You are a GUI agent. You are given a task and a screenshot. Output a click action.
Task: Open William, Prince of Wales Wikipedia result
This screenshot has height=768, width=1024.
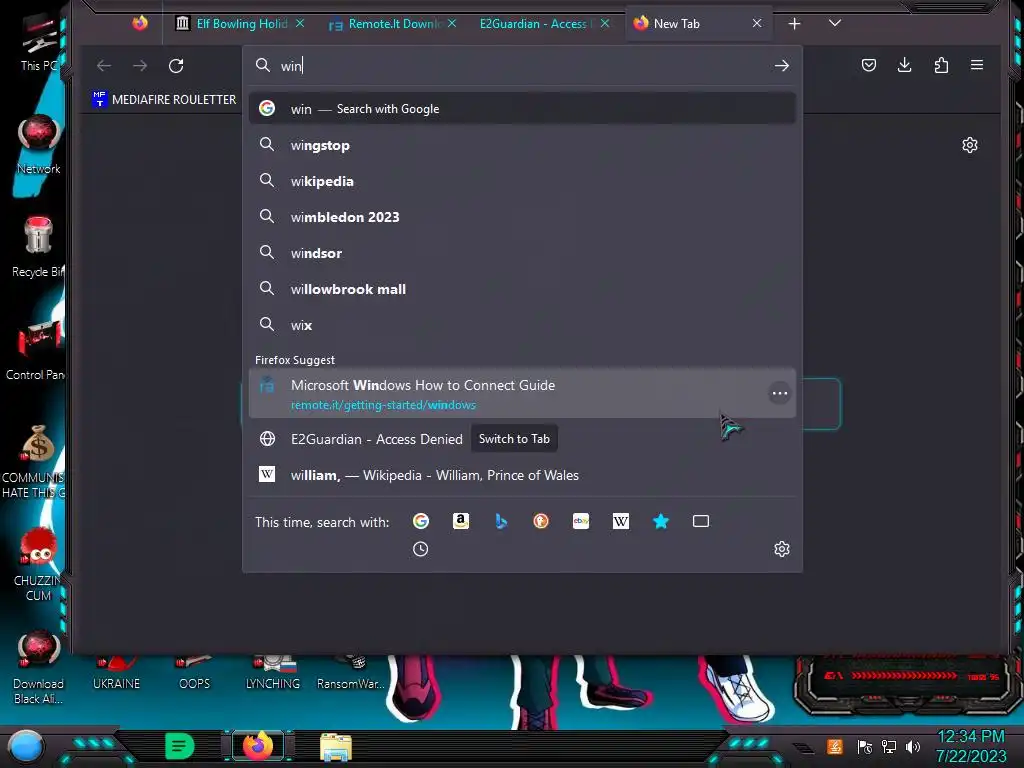pyautogui.click(x=522, y=475)
